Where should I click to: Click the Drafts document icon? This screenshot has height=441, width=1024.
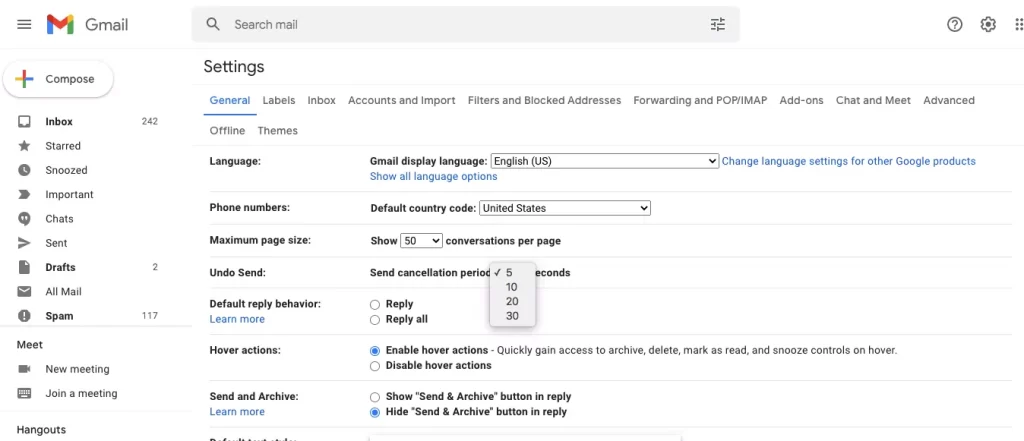(x=24, y=267)
